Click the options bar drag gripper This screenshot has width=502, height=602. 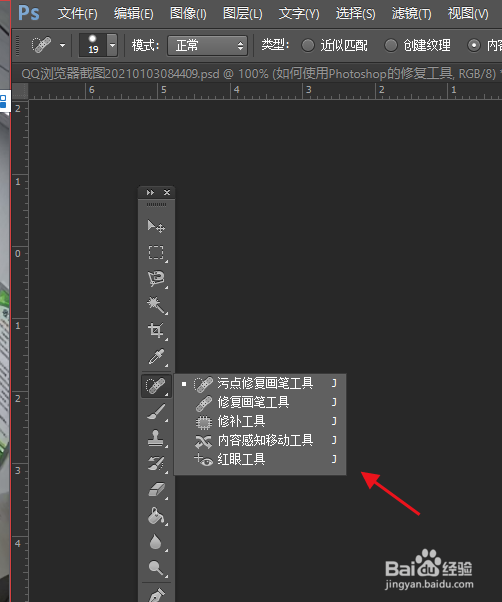(x=17, y=45)
